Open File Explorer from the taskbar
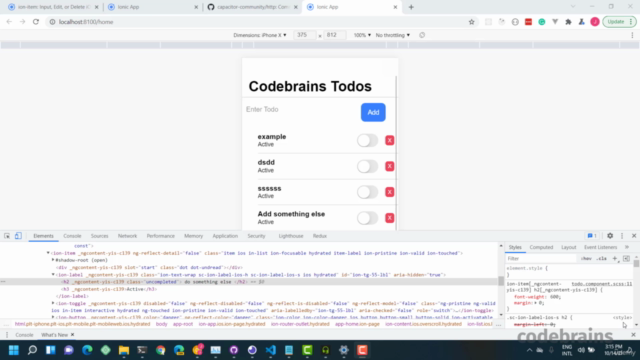This screenshot has height=360, width=640. pyautogui.click(x=124, y=350)
